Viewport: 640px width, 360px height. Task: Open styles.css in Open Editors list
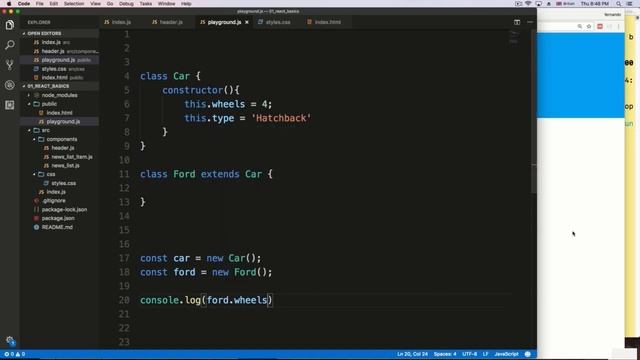pos(53,69)
